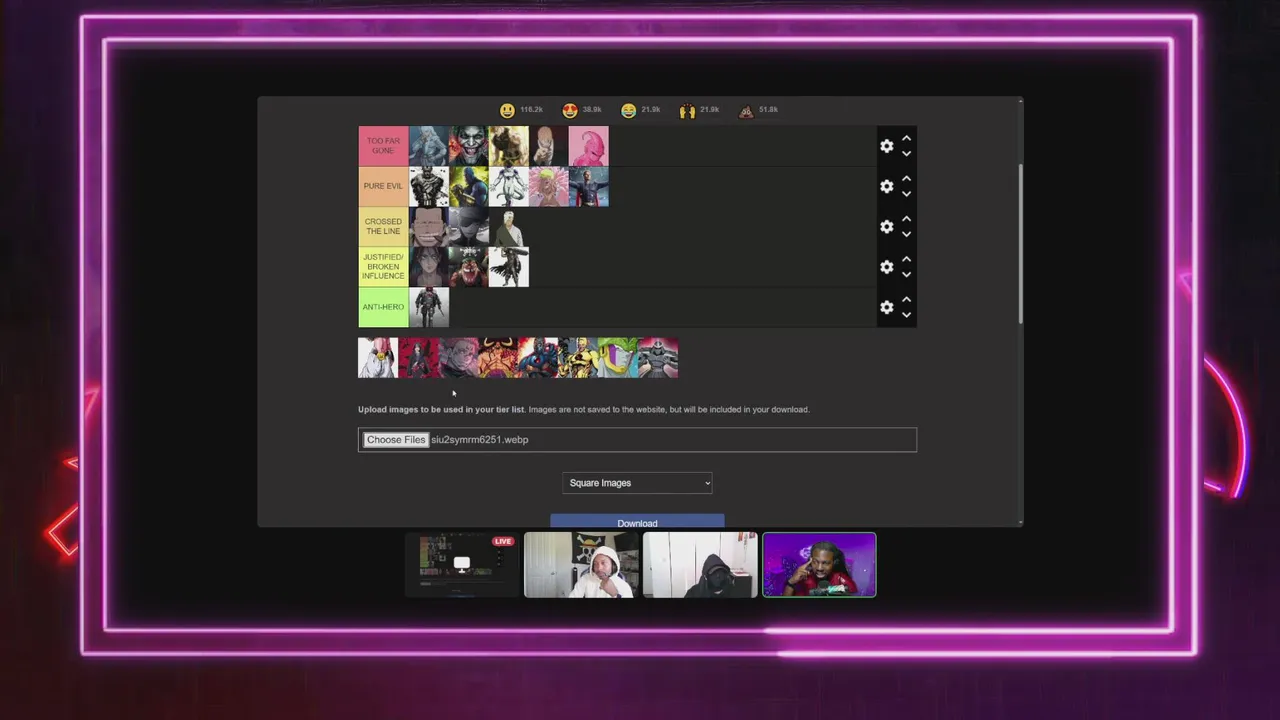Select the Thanos image in PURE EVIL
Viewport: 1280px width, 720px height.
(x=469, y=186)
